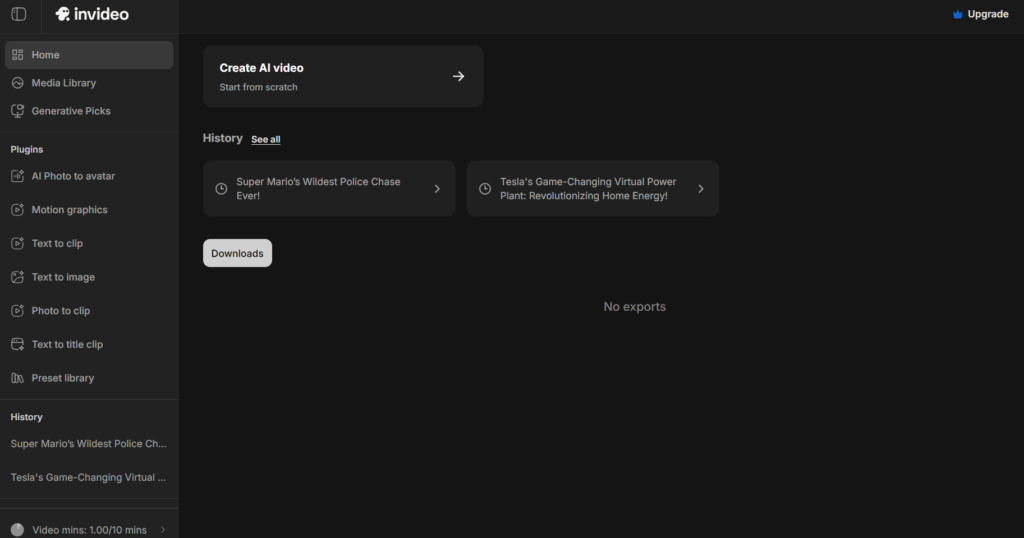Open the Preset library icon
This screenshot has height=538, width=1024.
pos(17,378)
